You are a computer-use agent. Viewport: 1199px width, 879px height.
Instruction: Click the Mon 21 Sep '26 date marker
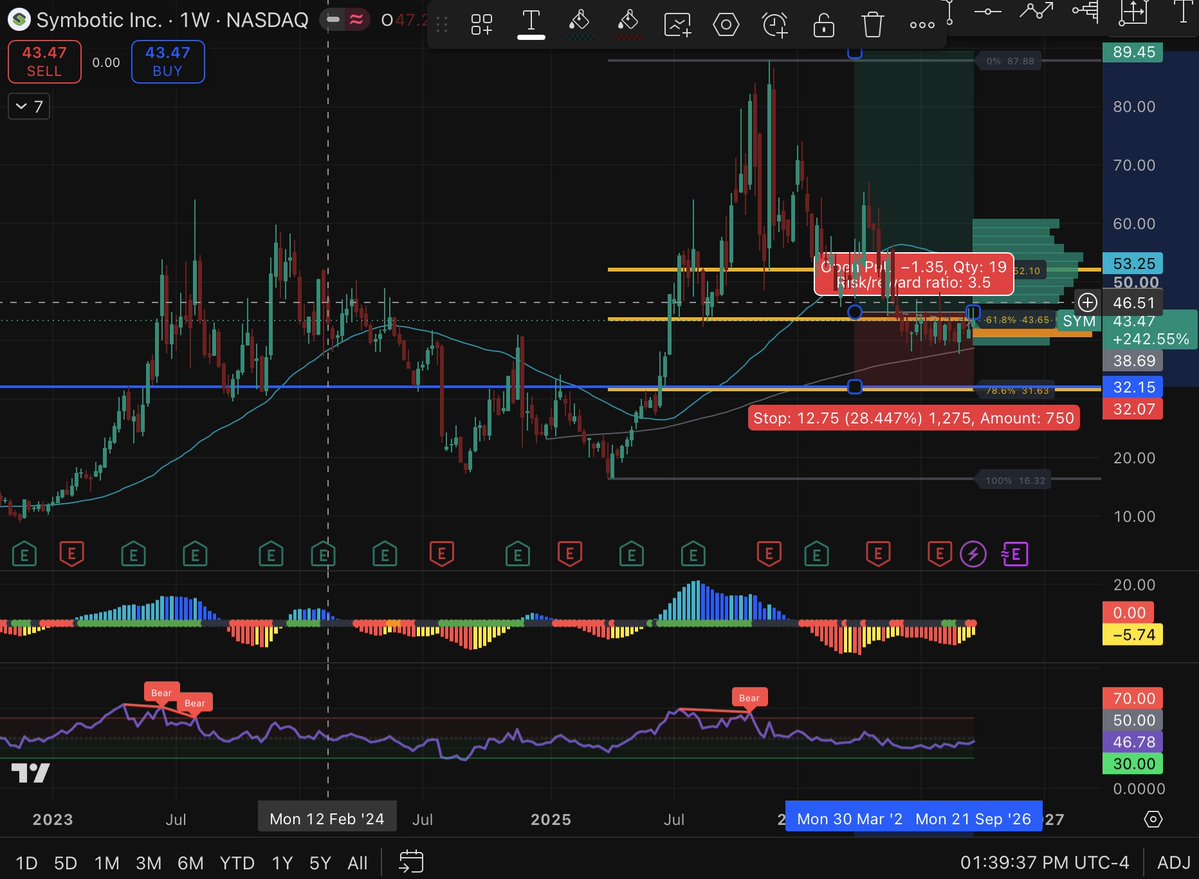pos(973,819)
